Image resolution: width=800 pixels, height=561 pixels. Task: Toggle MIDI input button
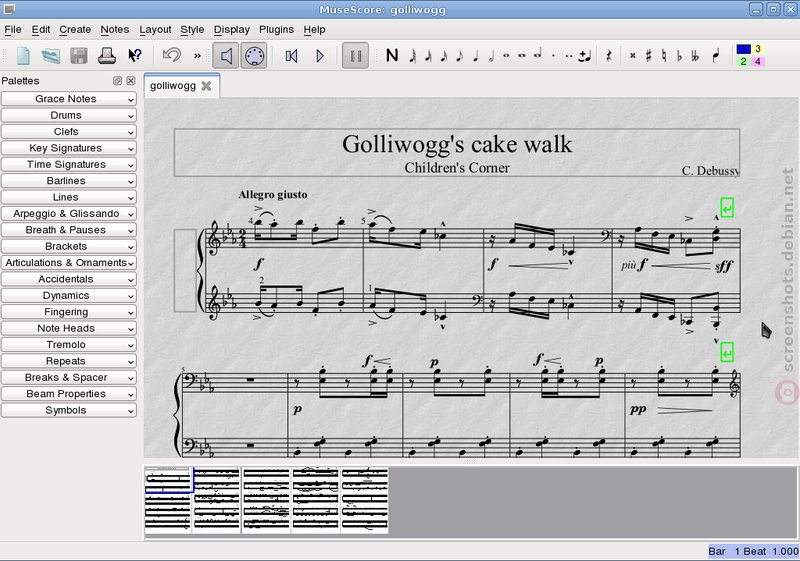tap(255, 56)
